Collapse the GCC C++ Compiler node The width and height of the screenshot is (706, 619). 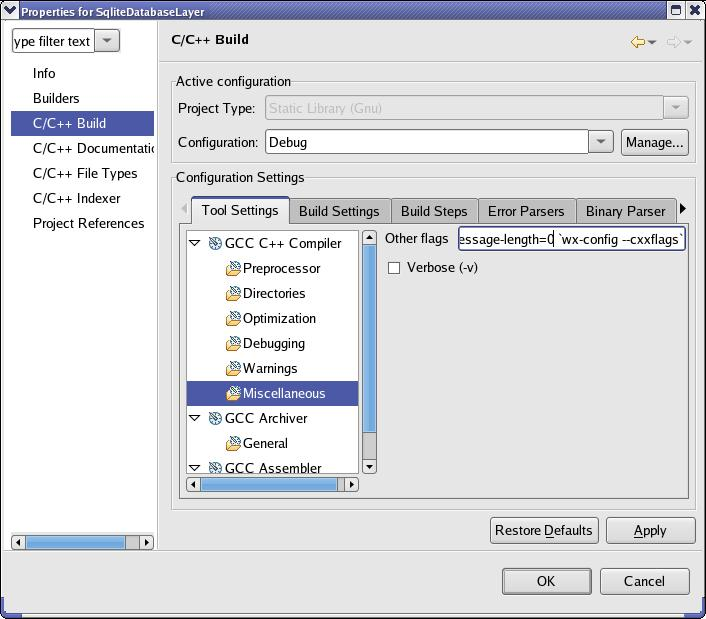coord(195,243)
